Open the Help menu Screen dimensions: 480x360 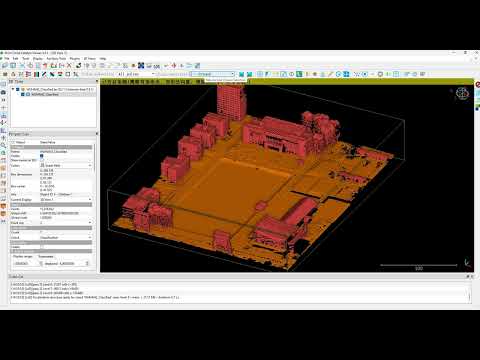pos(103,59)
